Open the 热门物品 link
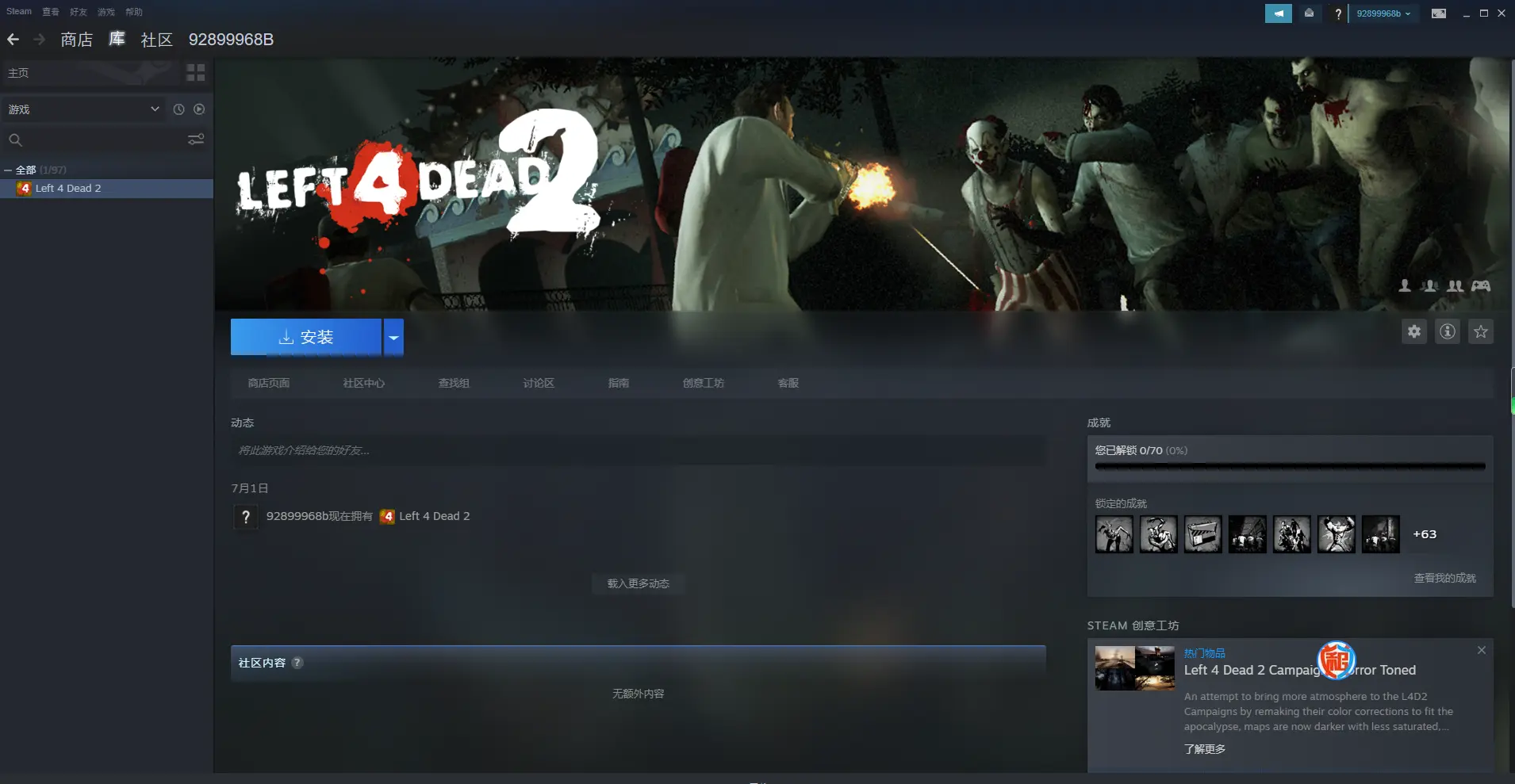This screenshot has width=1515, height=784. (x=1204, y=653)
